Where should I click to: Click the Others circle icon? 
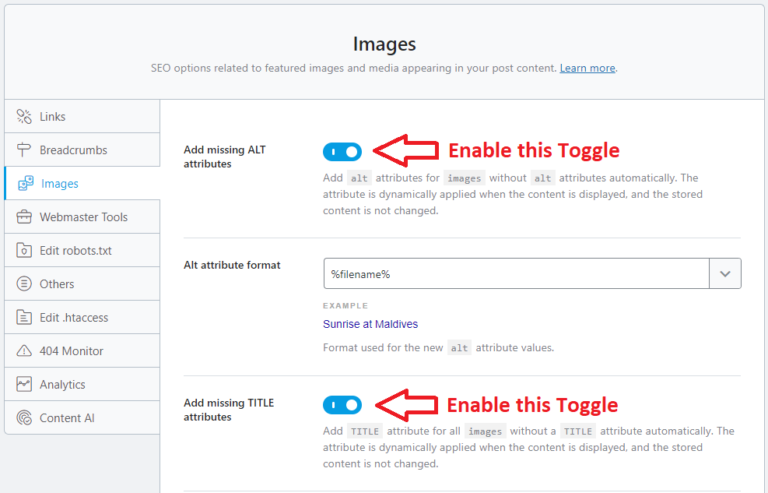pyautogui.click(x=25, y=284)
